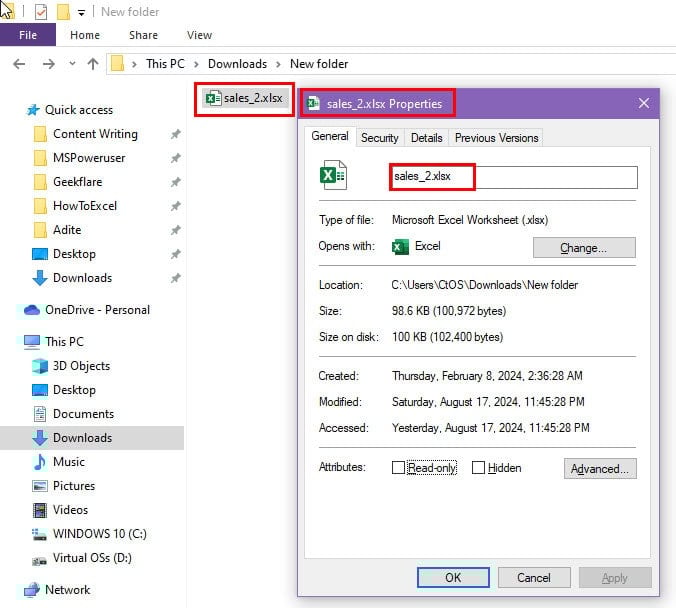Enable the Hidden attribute checkbox
This screenshot has width=676, height=608.
pos(478,468)
